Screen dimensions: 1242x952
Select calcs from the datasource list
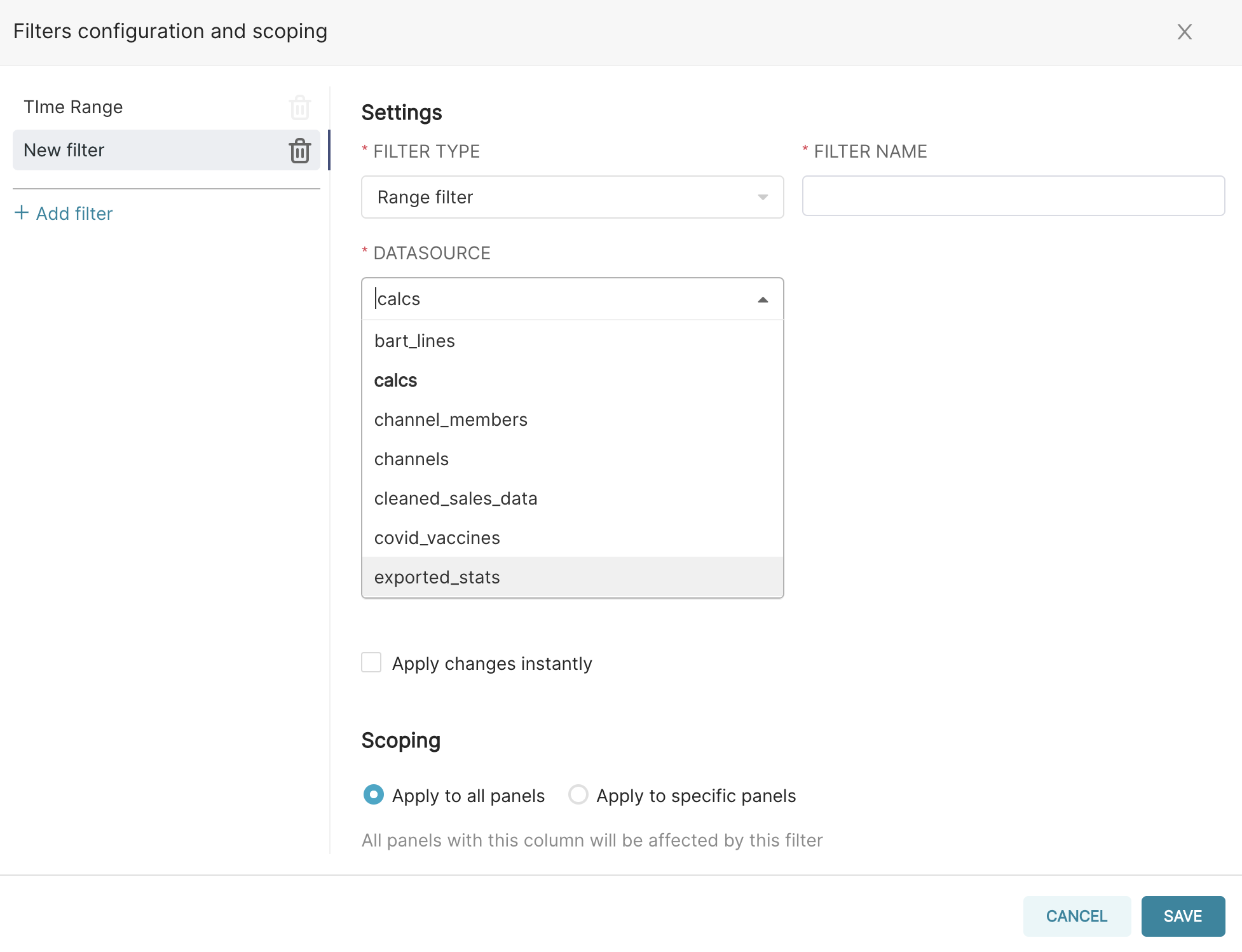[395, 380]
